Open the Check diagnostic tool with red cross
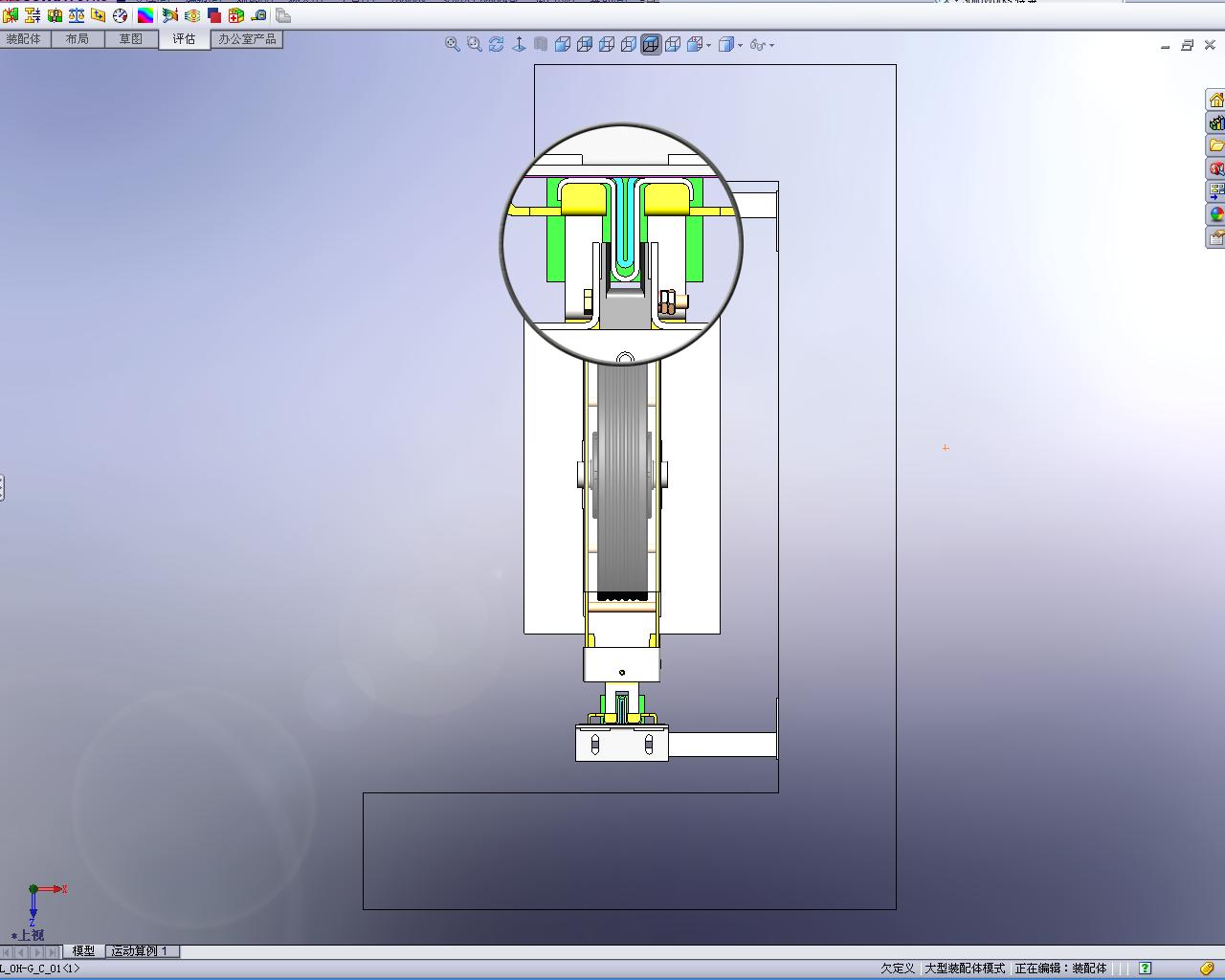 click(x=236, y=15)
